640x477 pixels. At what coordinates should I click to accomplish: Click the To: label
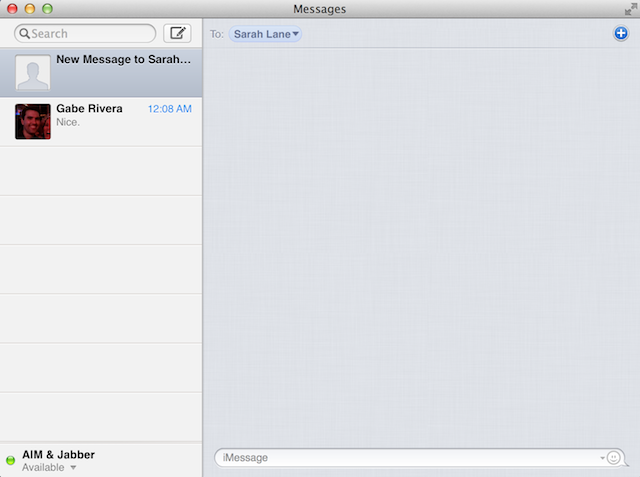click(217, 34)
